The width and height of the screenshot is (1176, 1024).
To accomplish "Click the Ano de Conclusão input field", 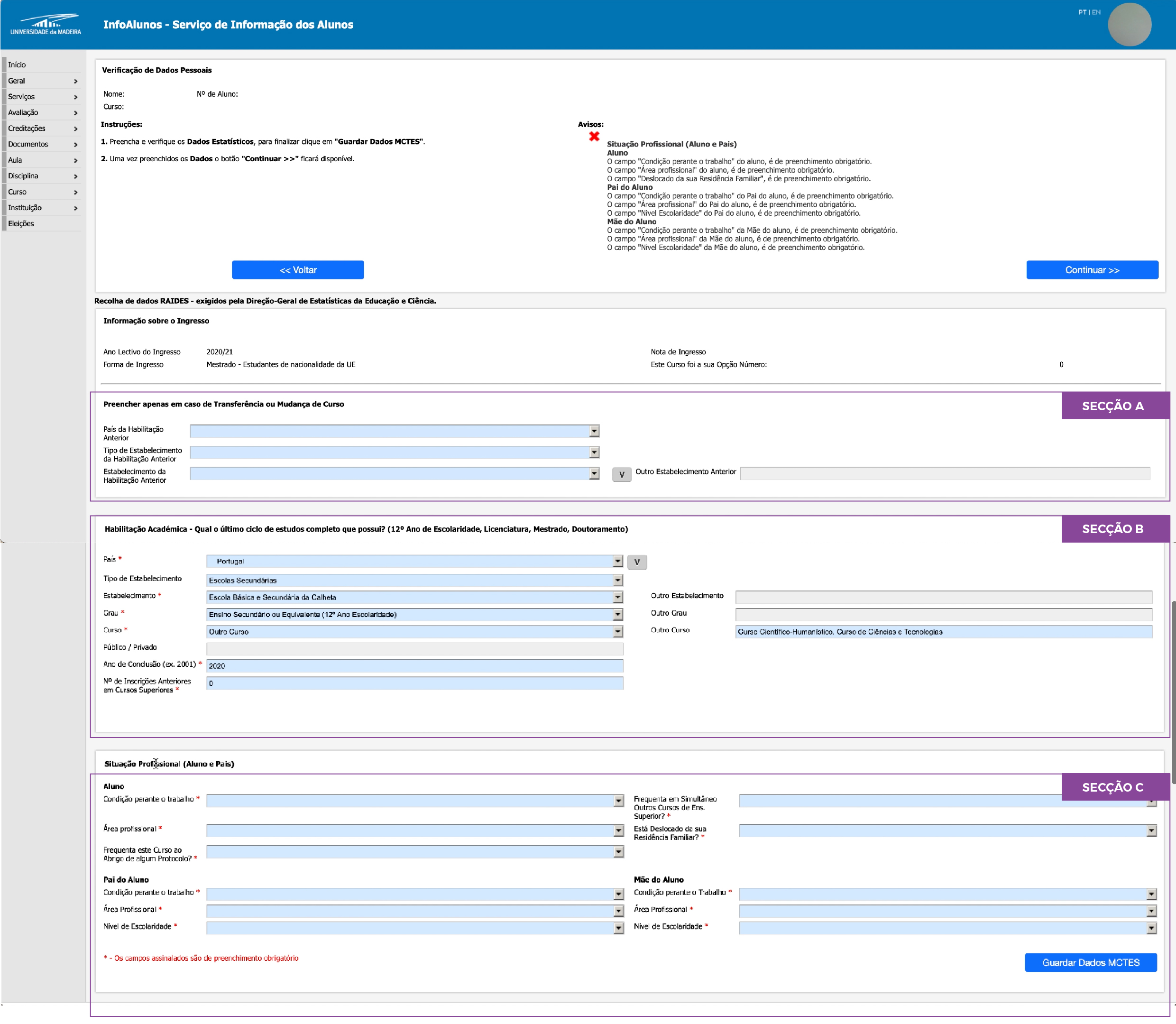I will tap(414, 666).
